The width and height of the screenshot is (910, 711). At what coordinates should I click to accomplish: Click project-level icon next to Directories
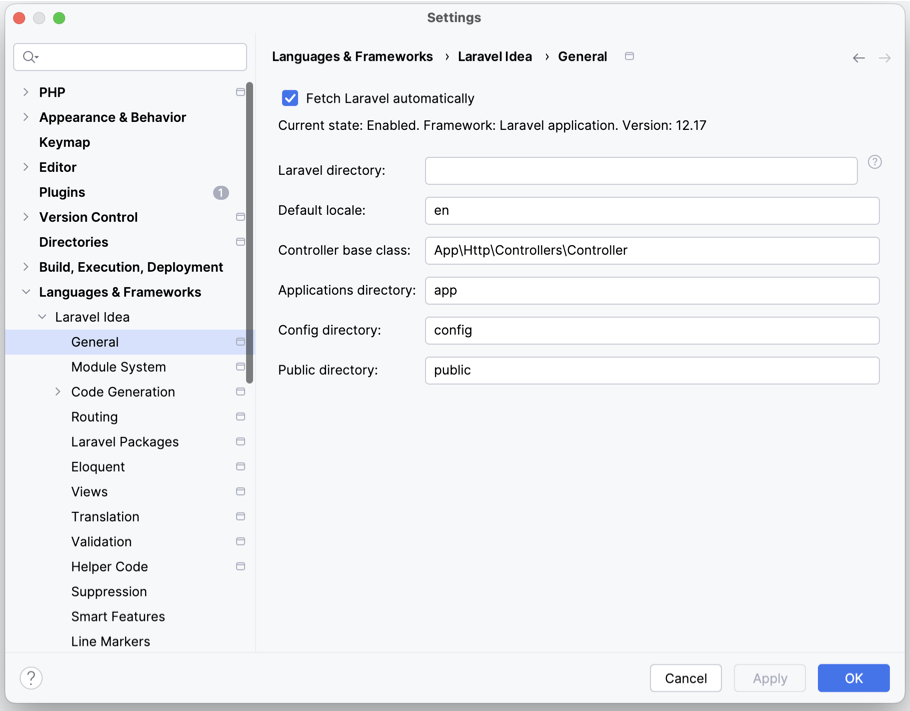click(240, 242)
